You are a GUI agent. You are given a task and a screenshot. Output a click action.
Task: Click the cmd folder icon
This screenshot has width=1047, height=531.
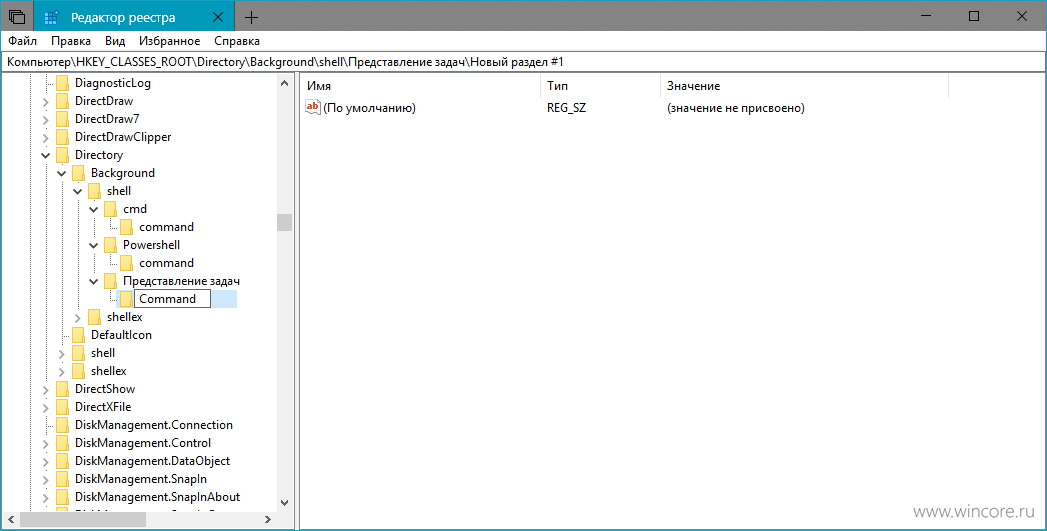(x=111, y=209)
